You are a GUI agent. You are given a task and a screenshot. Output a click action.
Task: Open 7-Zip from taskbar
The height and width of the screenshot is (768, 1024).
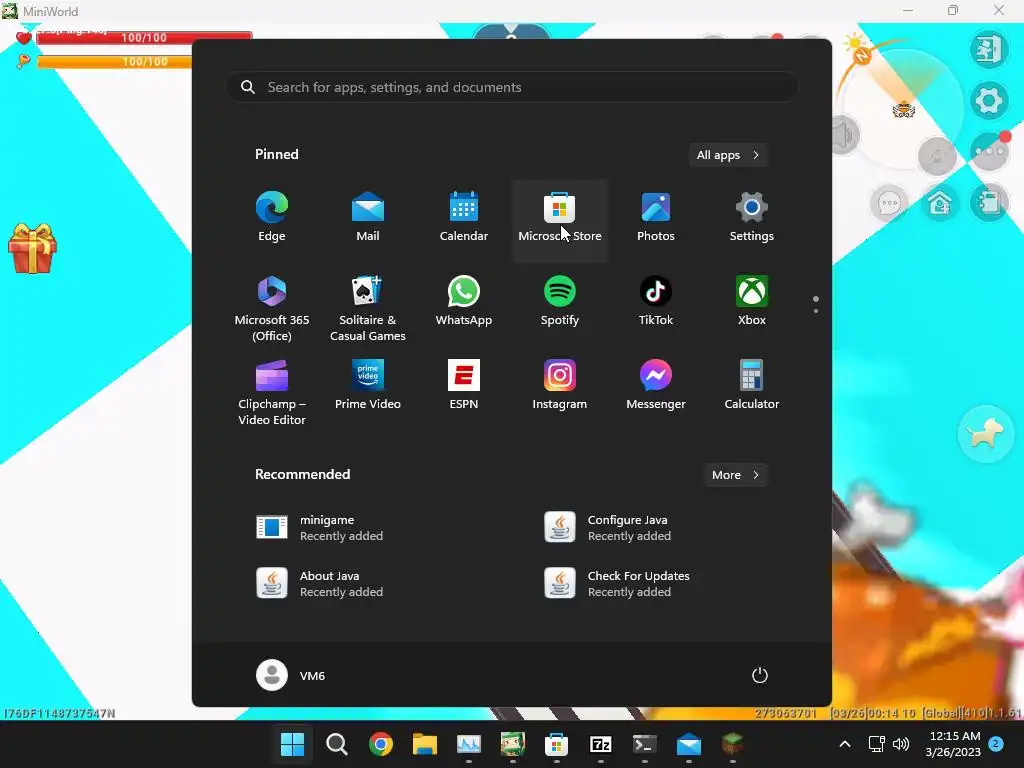(x=601, y=744)
